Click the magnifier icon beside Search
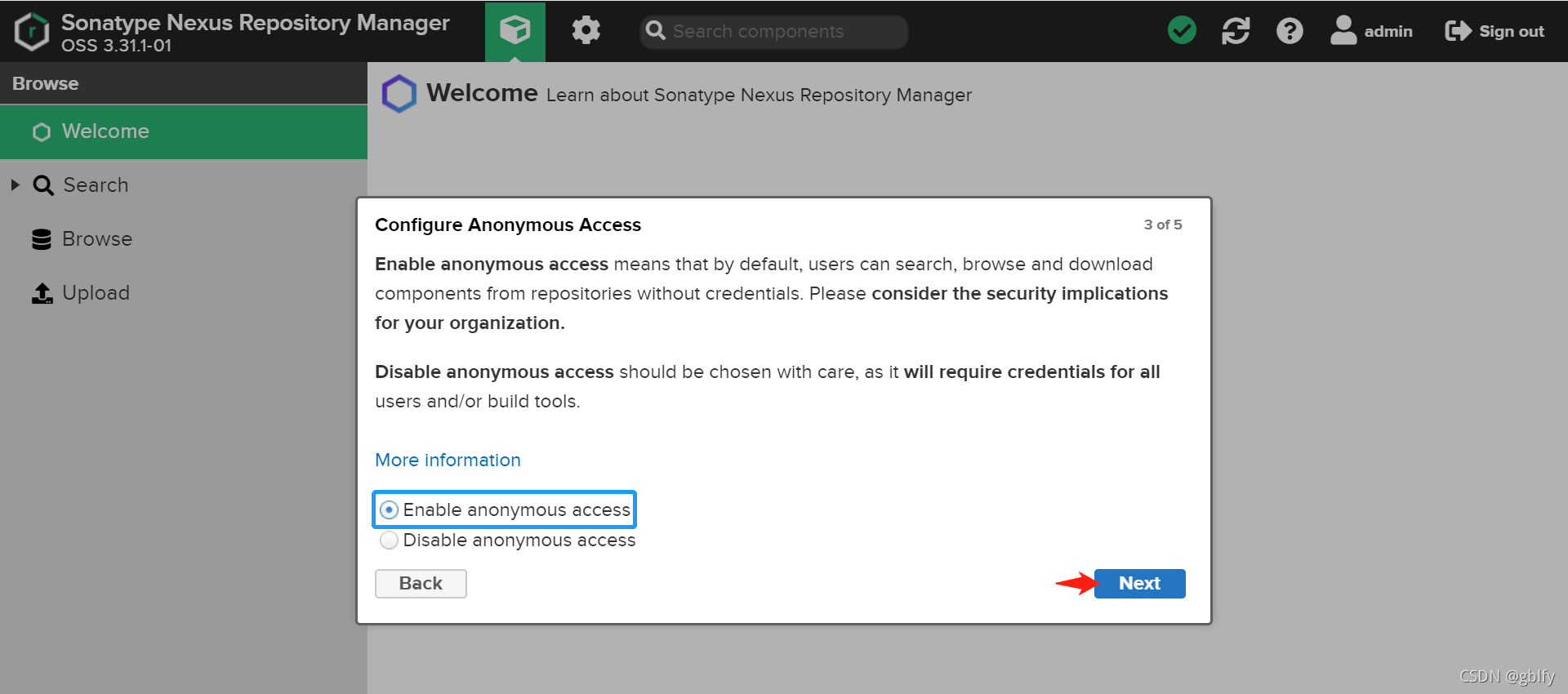The width and height of the screenshot is (1568, 694). (x=43, y=185)
